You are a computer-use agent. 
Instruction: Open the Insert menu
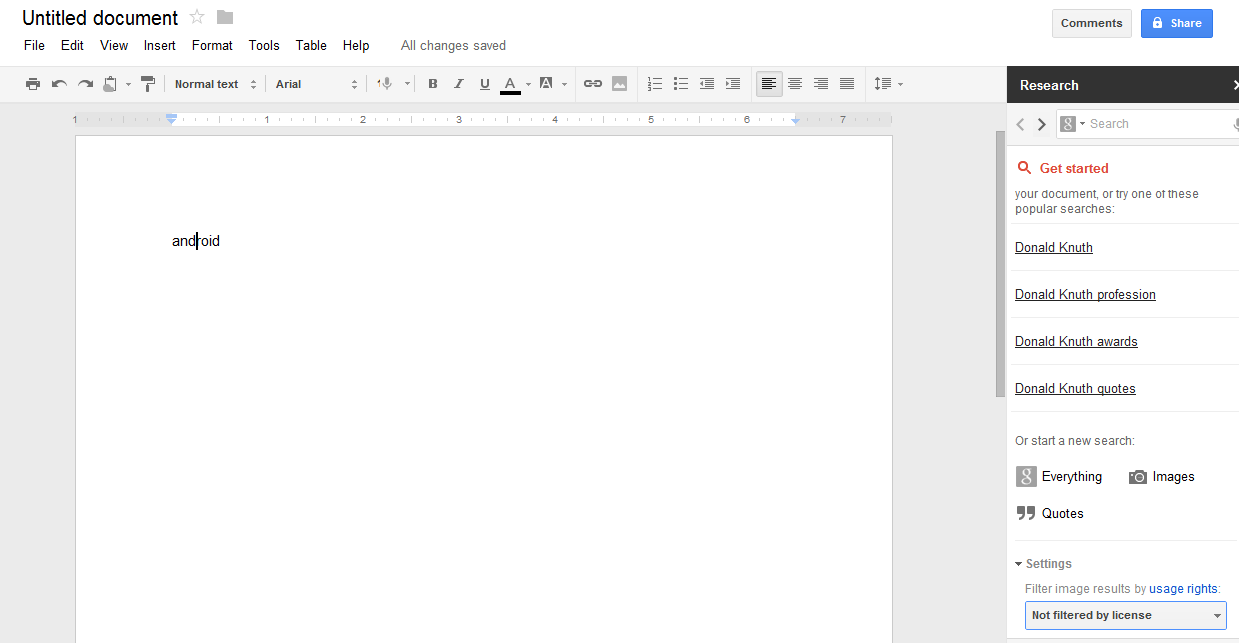point(159,45)
